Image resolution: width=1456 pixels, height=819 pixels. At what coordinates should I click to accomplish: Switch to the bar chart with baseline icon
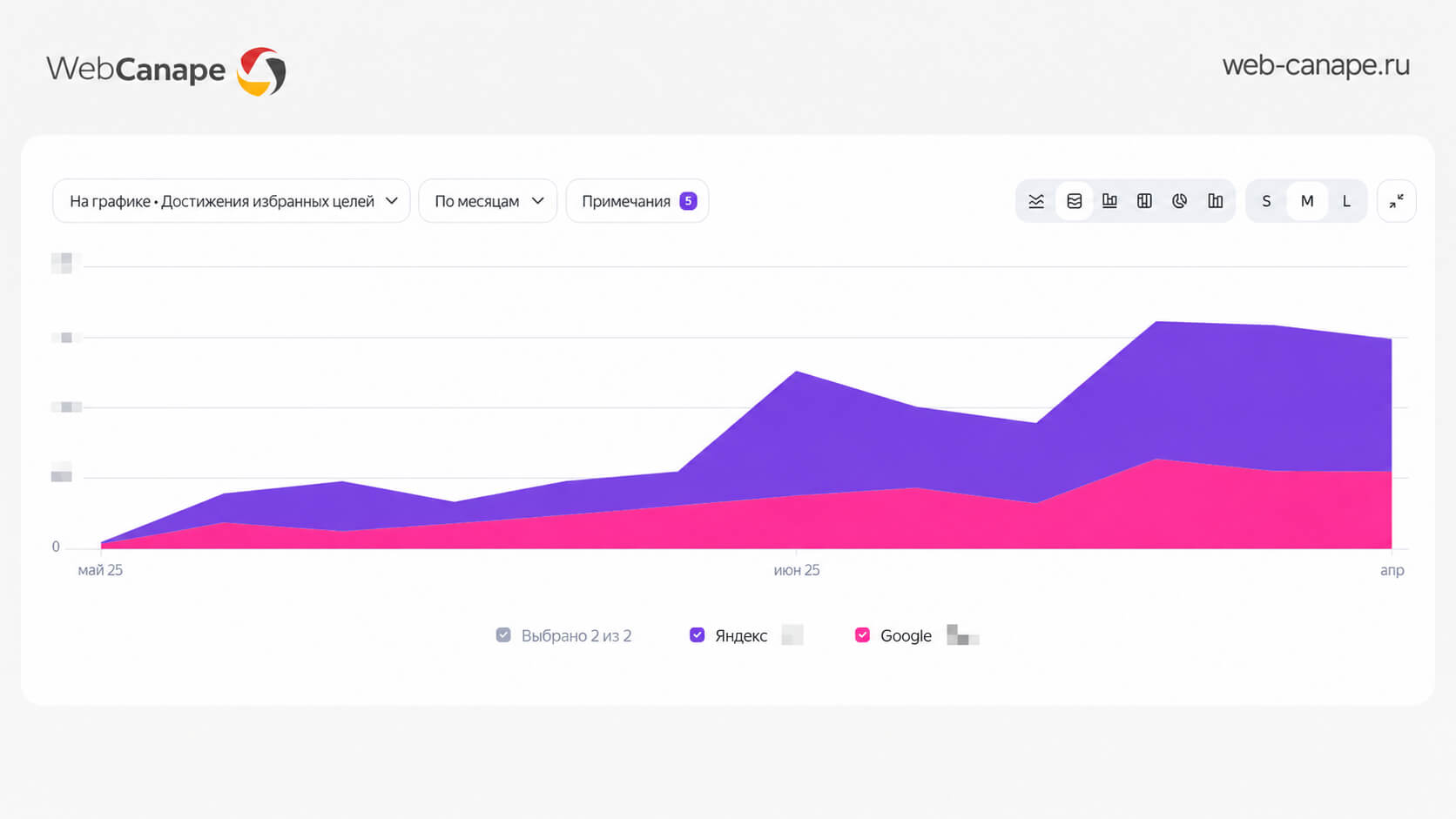click(1109, 201)
